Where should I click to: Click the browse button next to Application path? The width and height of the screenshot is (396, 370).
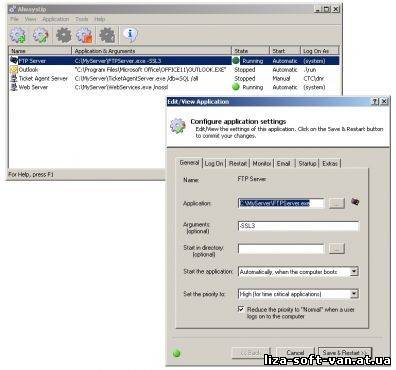click(337, 203)
